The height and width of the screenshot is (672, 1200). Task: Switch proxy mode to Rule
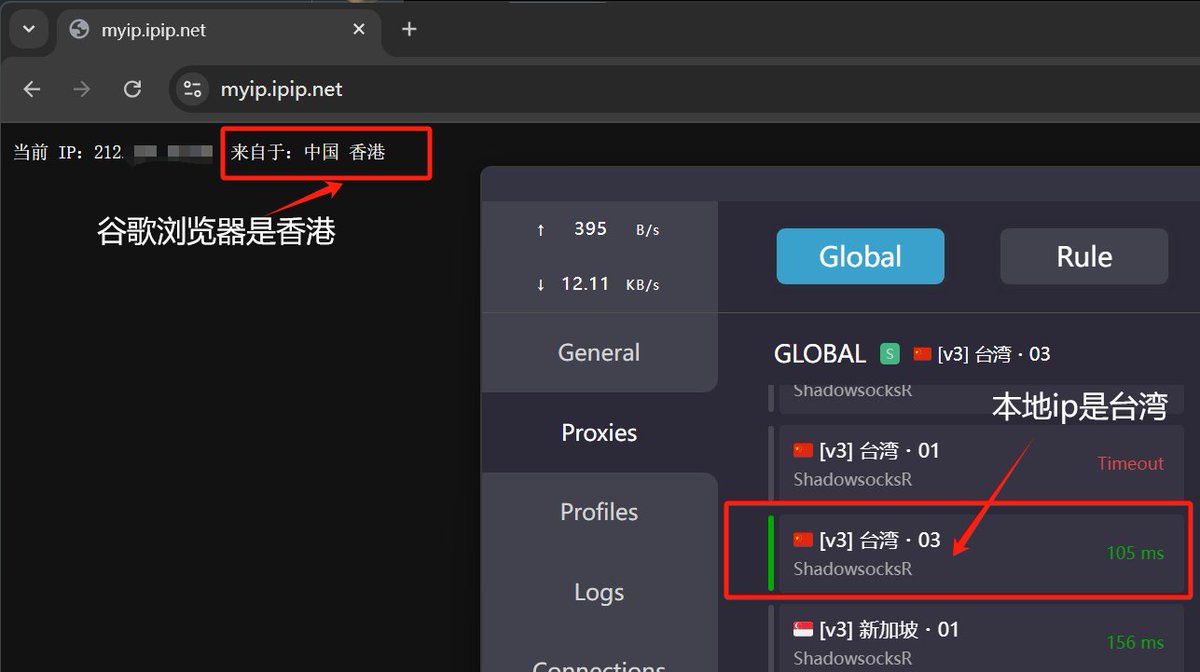(1083, 256)
